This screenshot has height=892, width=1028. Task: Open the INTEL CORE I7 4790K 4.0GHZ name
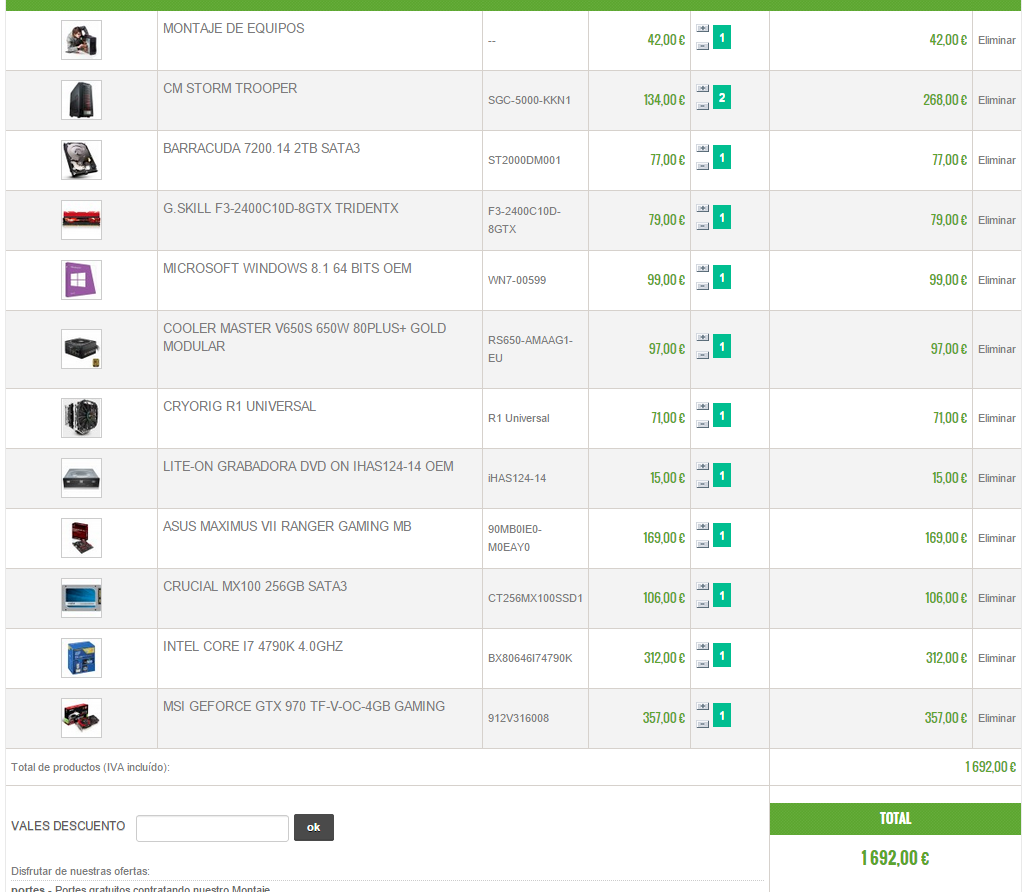tap(252, 646)
